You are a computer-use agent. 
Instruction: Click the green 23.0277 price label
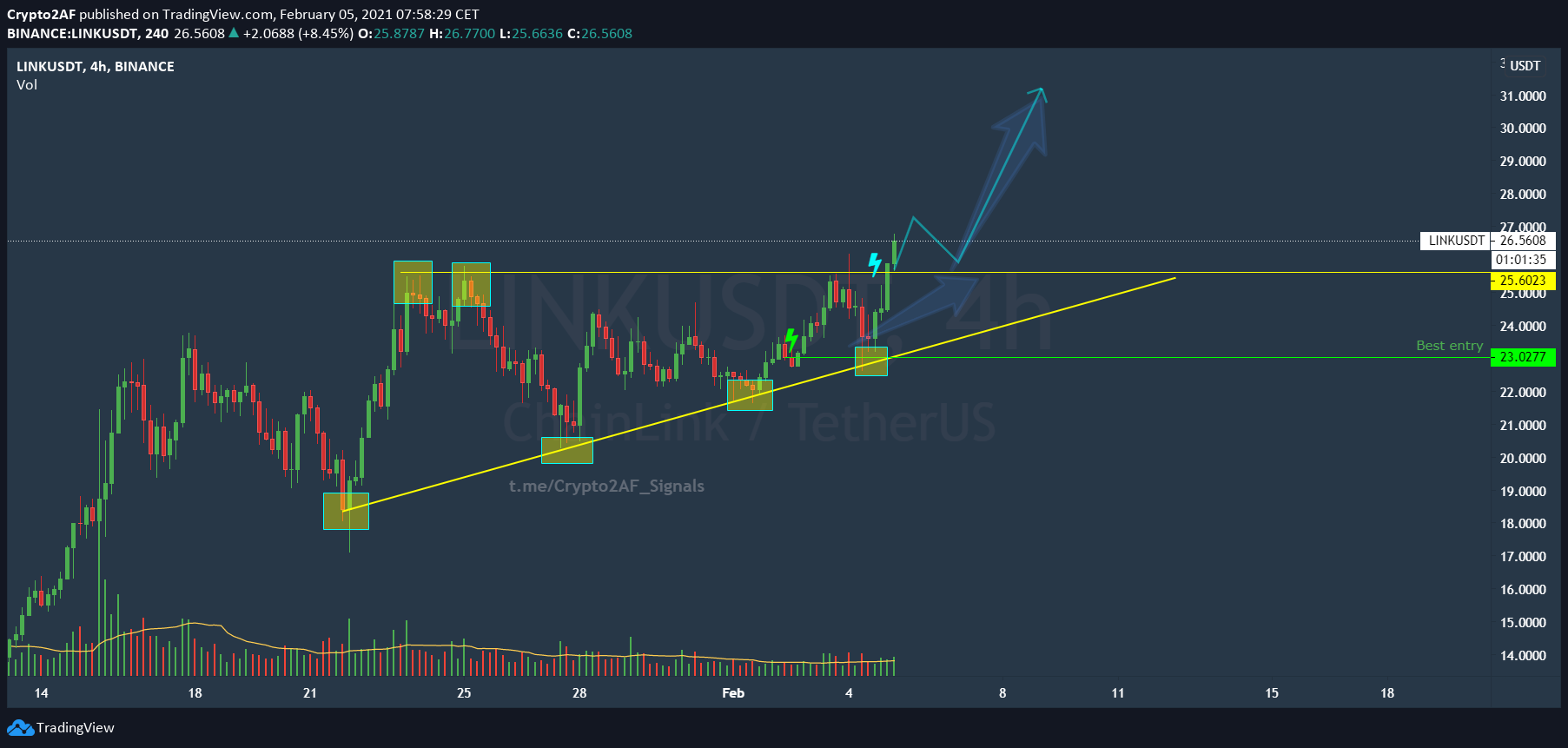point(1523,357)
